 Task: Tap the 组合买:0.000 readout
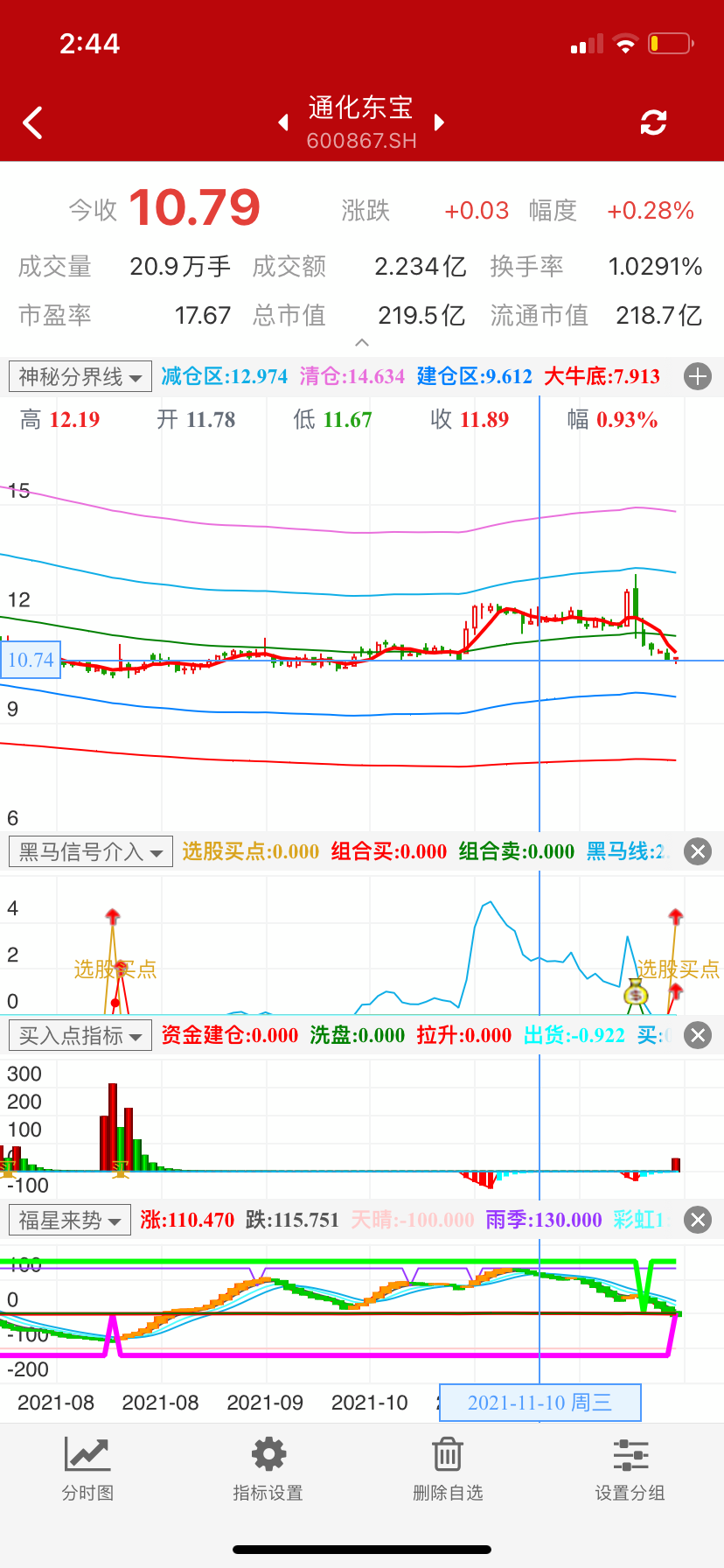[389, 851]
